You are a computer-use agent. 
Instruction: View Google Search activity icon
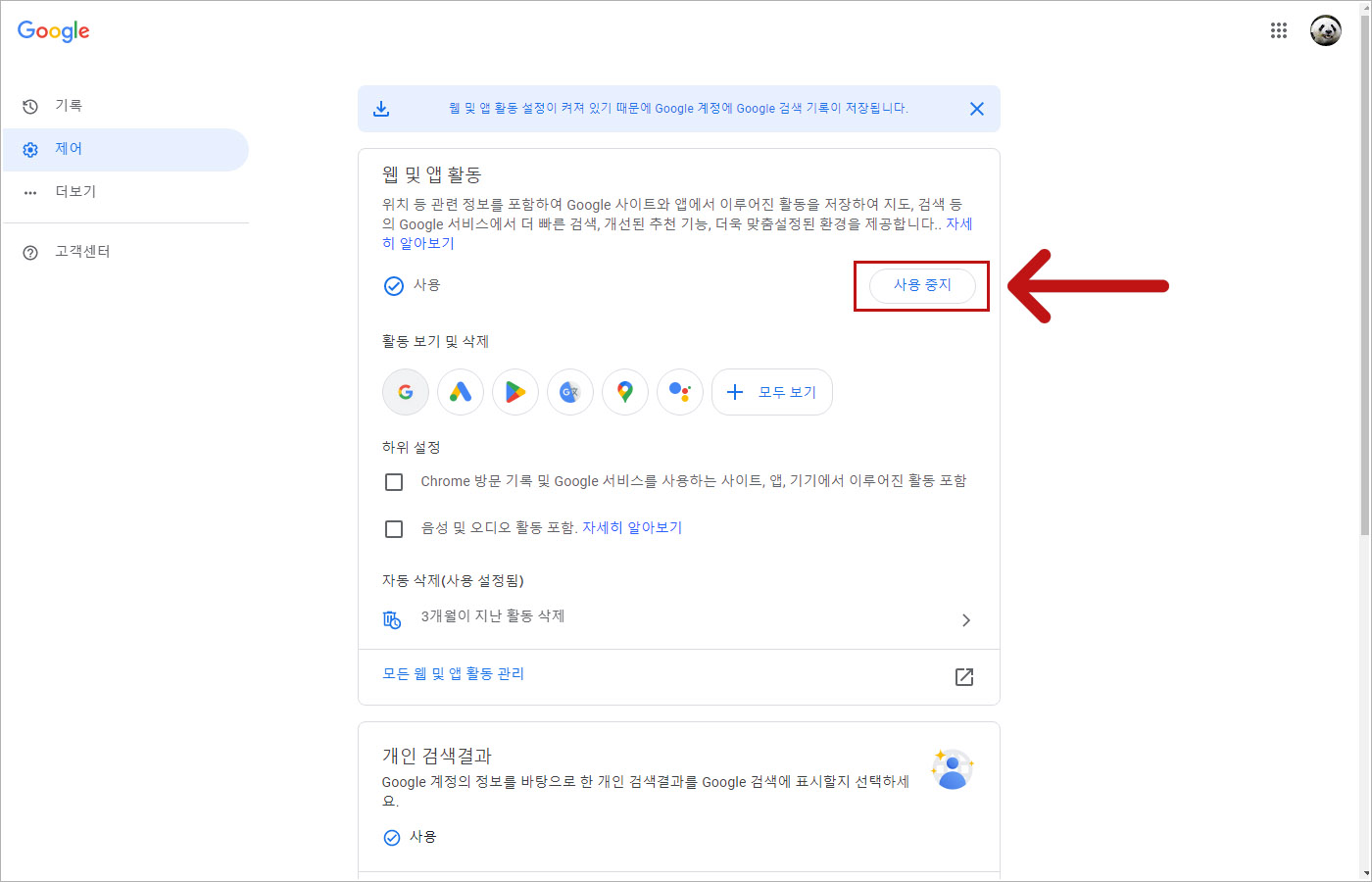(x=406, y=392)
